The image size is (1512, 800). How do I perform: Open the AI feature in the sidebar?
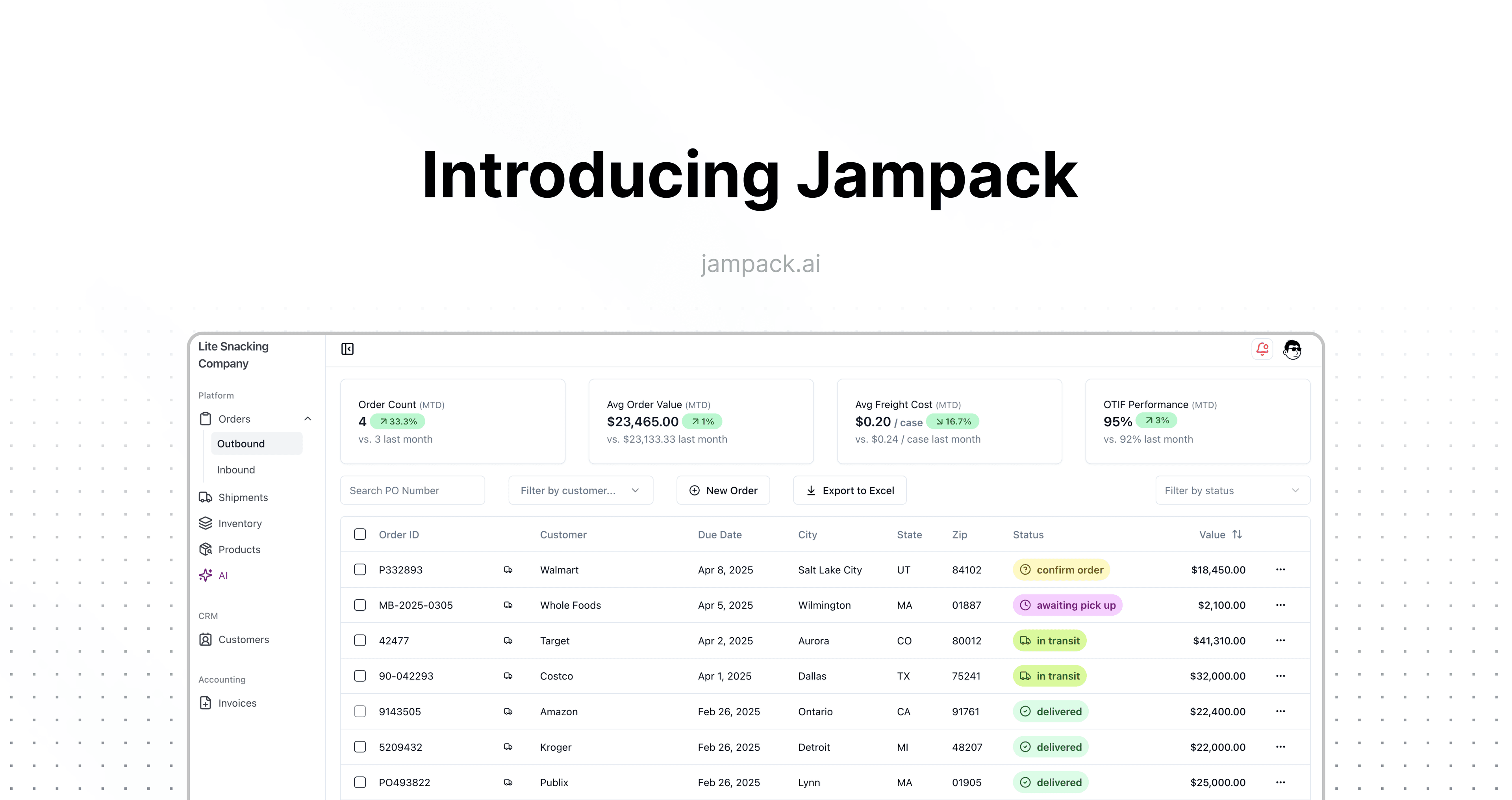pos(222,575)
